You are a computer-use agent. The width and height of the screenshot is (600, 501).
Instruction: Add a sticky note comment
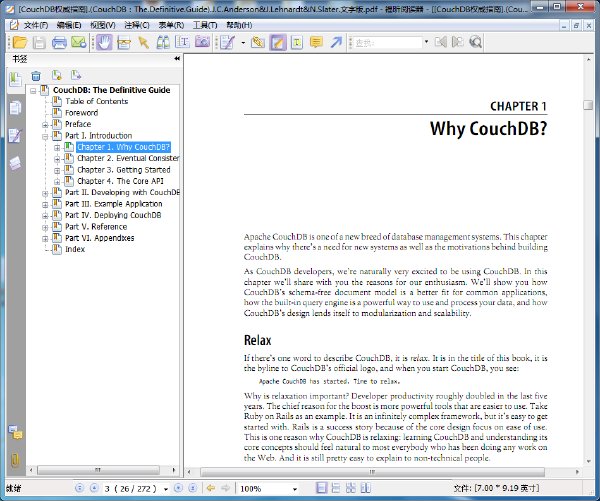point(316,42)
